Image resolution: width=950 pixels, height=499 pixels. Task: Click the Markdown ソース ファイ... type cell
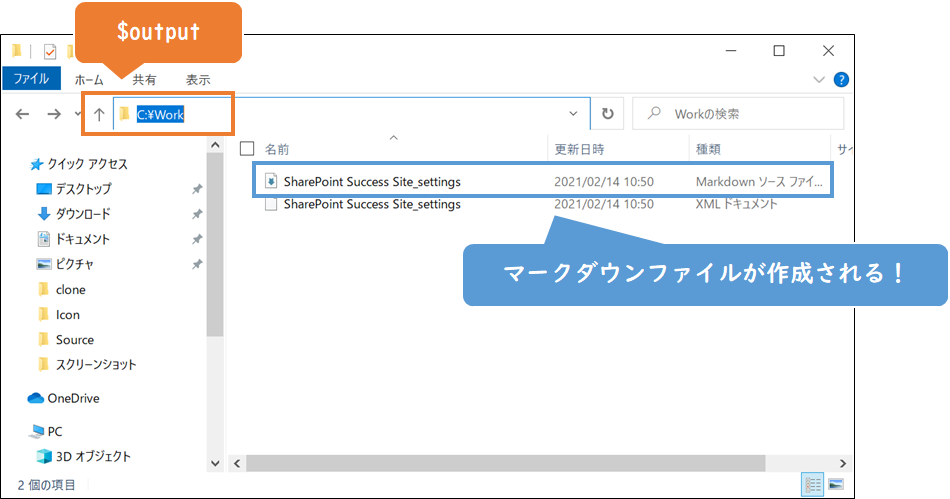point(759,182)
